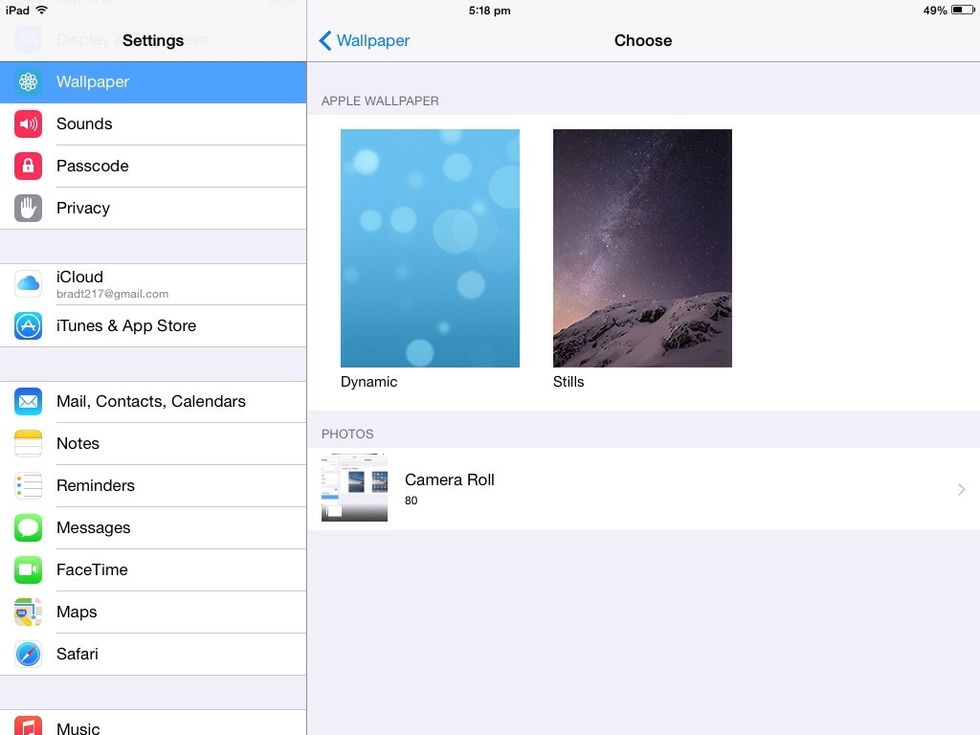Open Messages settings row

153,528
